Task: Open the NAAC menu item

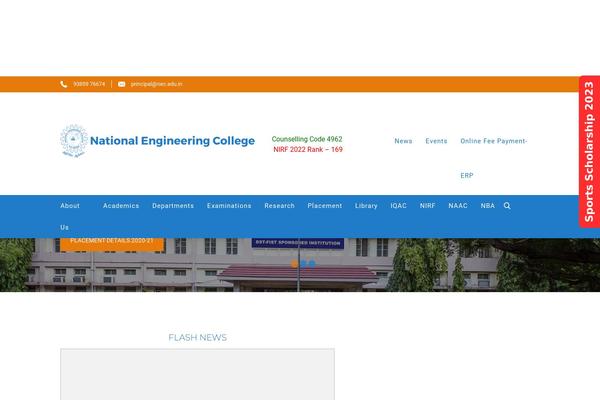Action: coord(458,206)
